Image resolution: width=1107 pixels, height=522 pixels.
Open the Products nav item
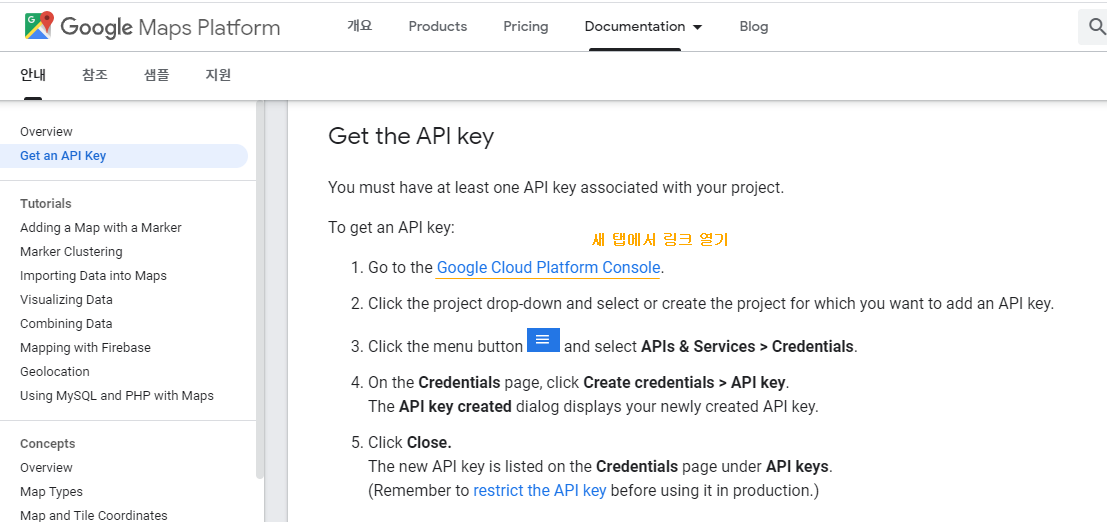[x=438, y=26]
